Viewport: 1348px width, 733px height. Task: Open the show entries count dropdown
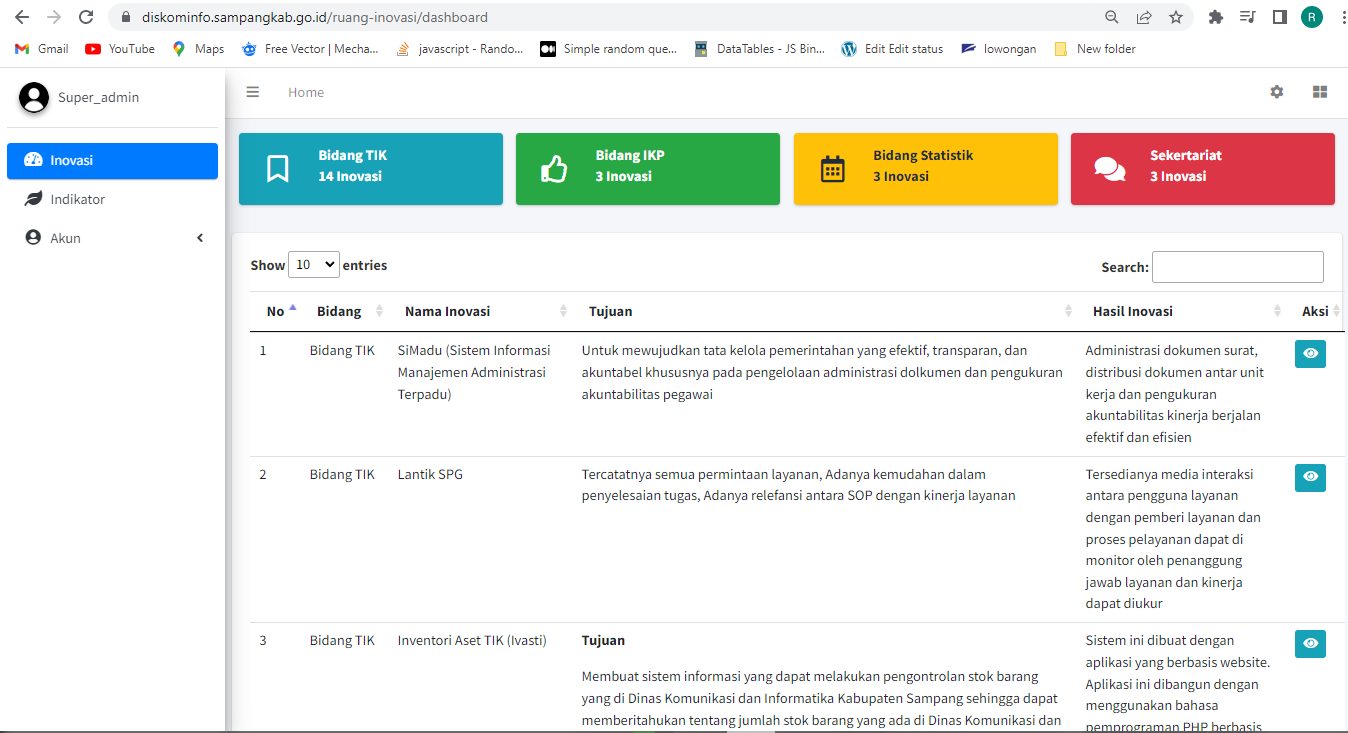pos(314,265)
